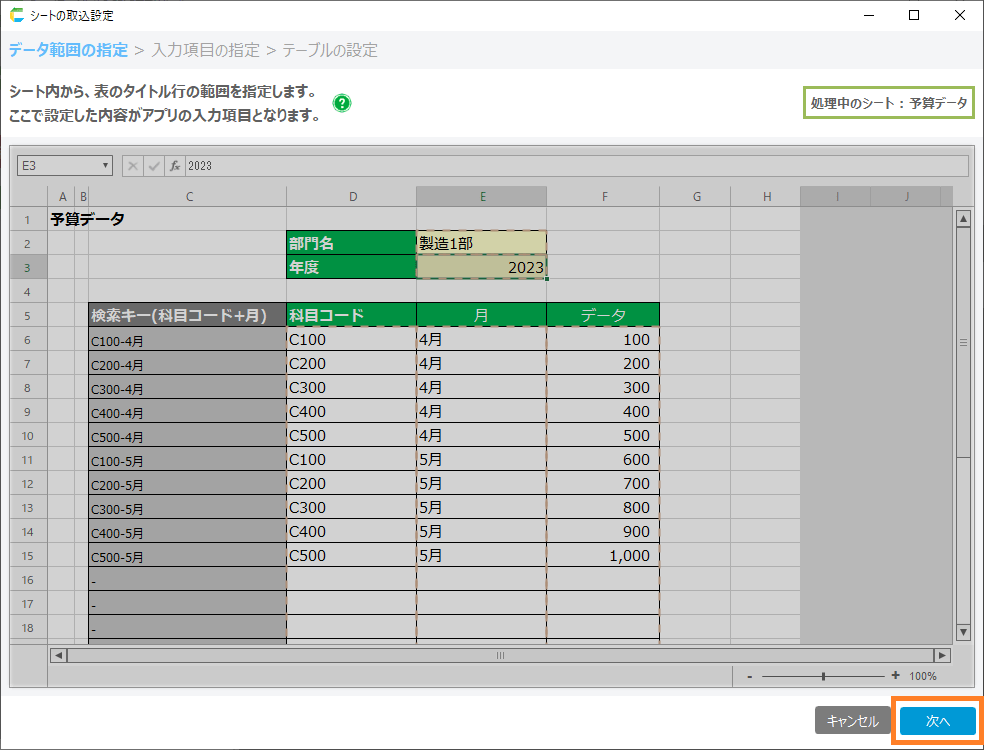Click the fx insert function icon

[x=174, y=166]
